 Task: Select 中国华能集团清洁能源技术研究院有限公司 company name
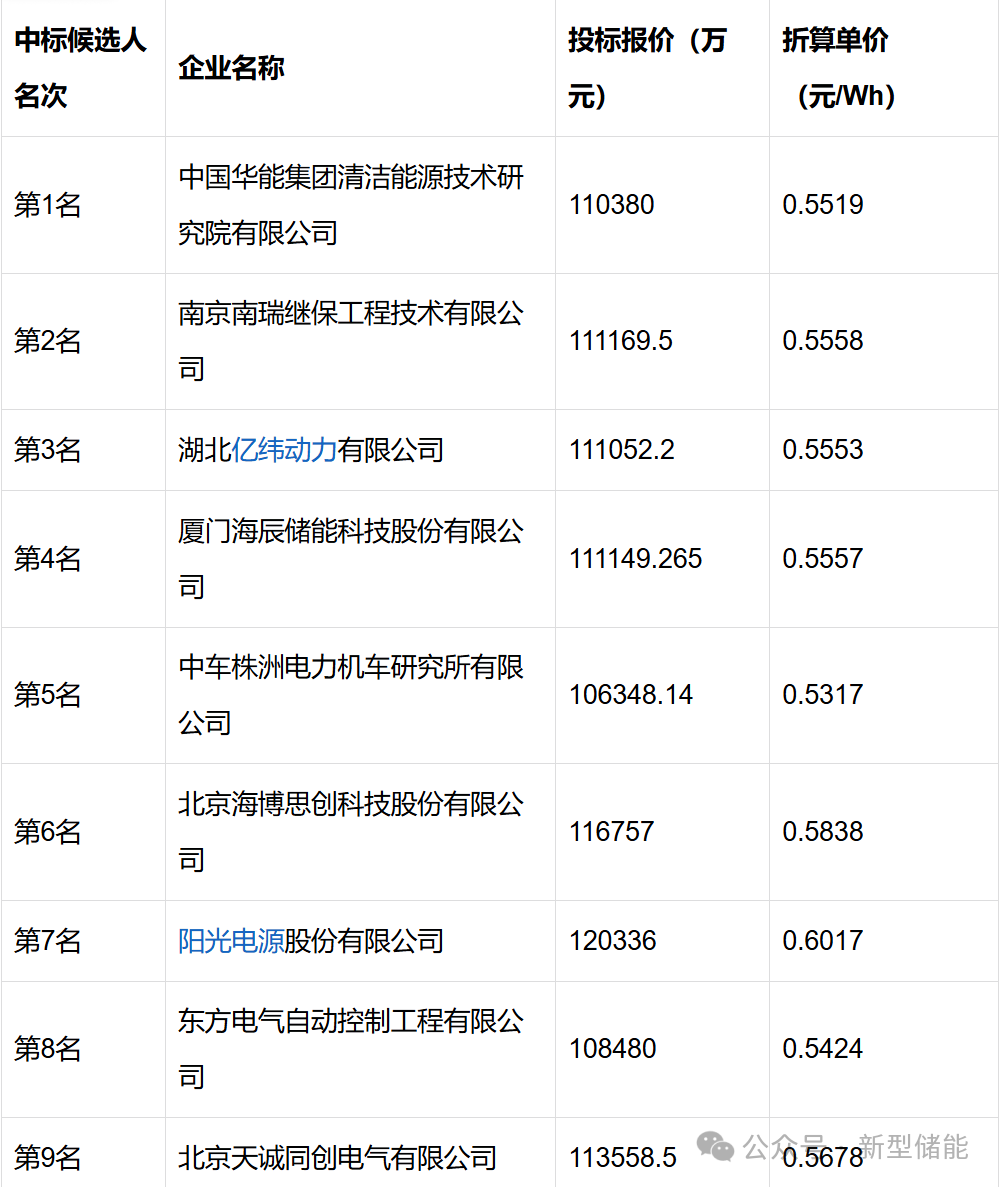(351, 205)
